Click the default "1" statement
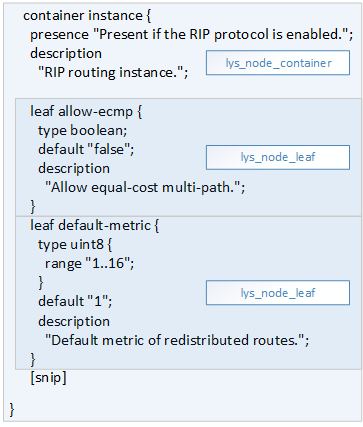363x427 pixels. [x=75, y=301]
